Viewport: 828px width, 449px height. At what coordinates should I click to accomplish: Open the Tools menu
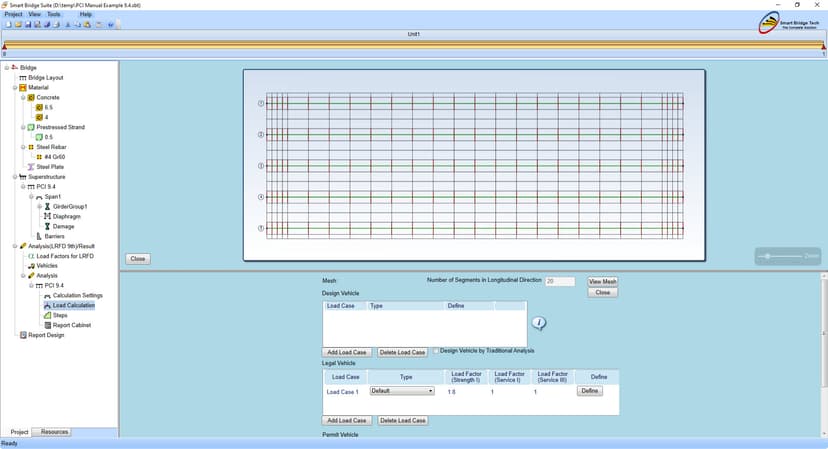click(x=54, y=14)
